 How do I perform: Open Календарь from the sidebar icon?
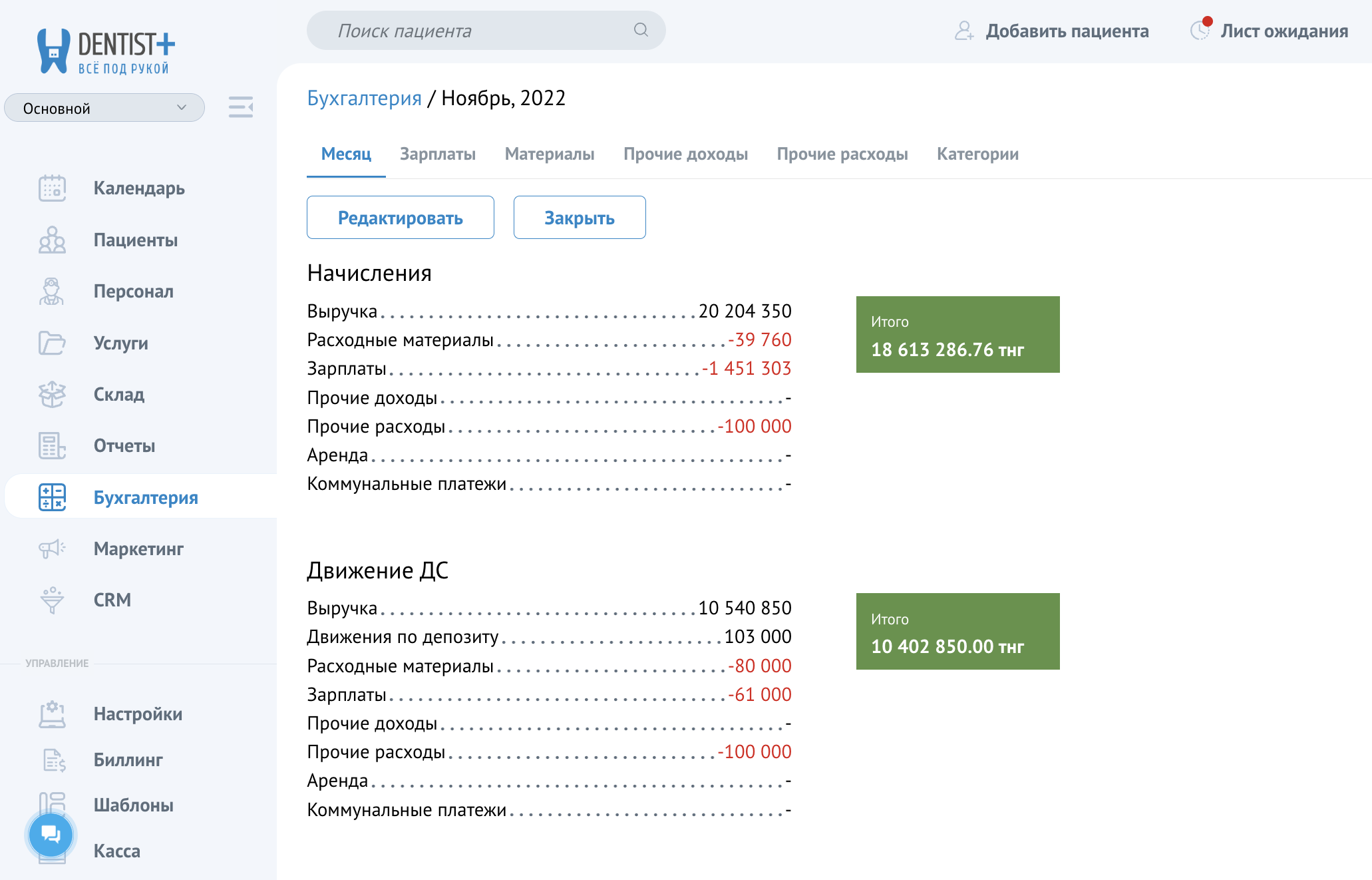52,188
